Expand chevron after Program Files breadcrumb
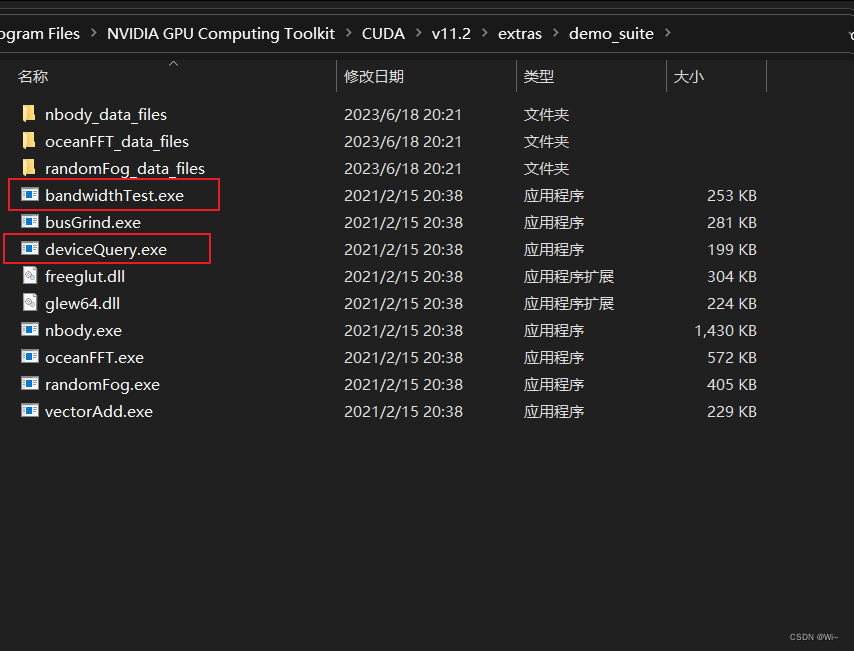Viewport: 854px width, 651px height. [x=94, y=33]
